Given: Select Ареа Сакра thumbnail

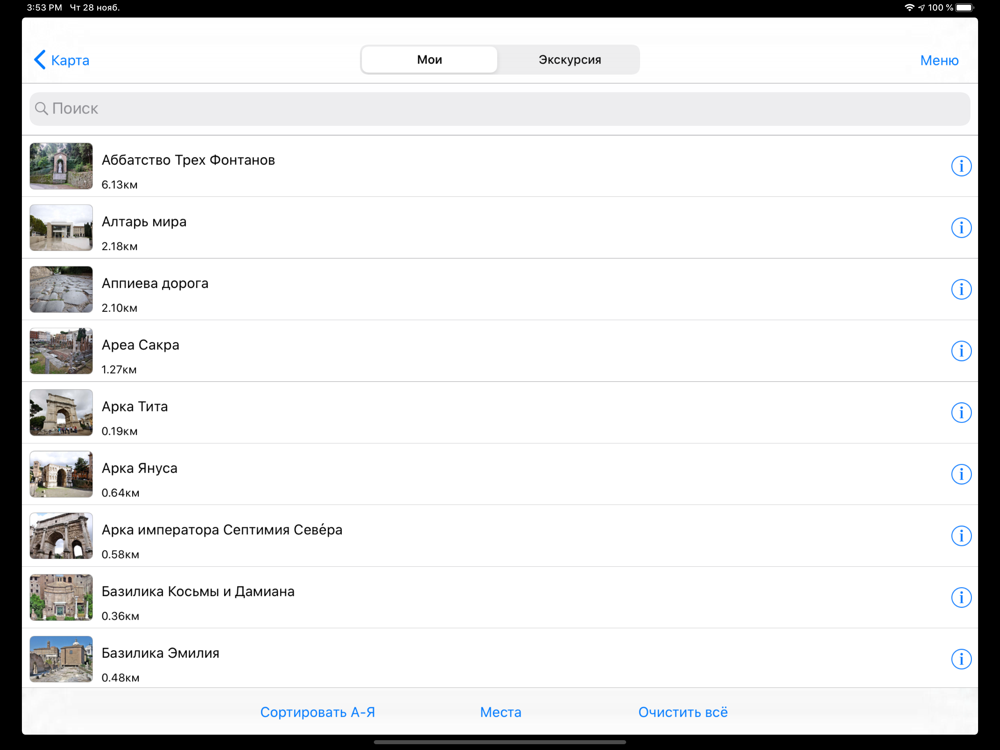Looking at the screenshot, I should pos(61,351).
